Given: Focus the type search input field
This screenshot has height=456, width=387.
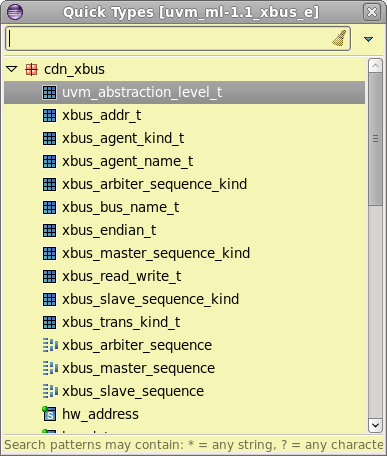Looking at the screenshot, I should point(178,39).
